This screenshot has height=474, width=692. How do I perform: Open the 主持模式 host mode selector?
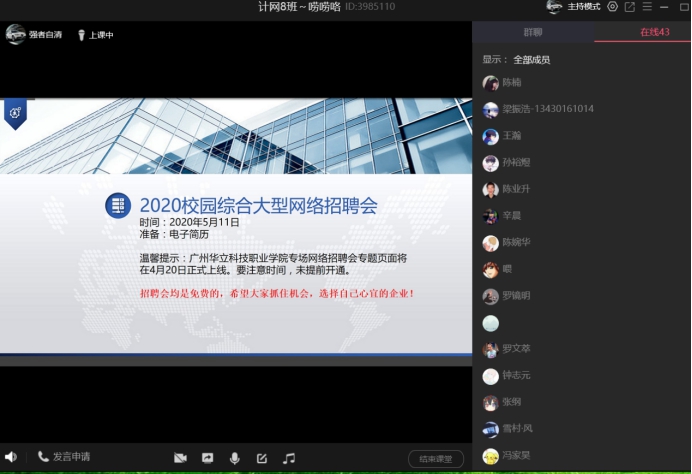(x=574, y=7)
